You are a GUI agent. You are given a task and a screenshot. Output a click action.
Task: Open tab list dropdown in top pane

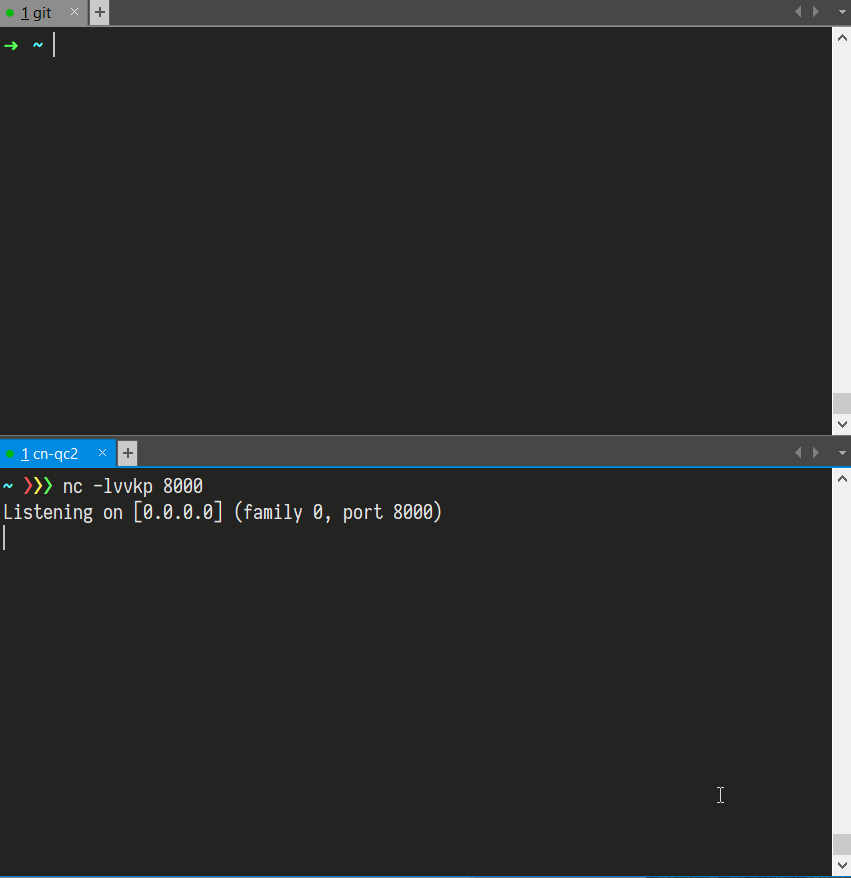[842, 12]
